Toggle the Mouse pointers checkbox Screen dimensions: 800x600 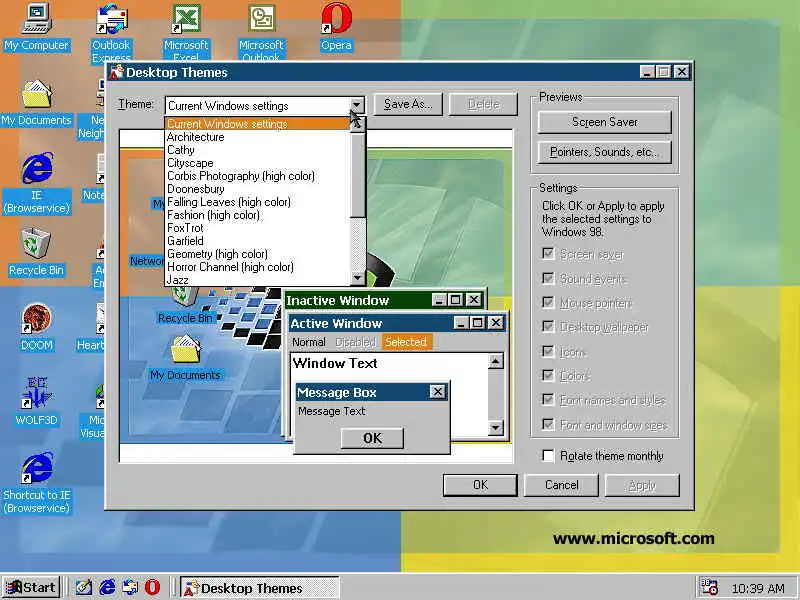[548, 303]
